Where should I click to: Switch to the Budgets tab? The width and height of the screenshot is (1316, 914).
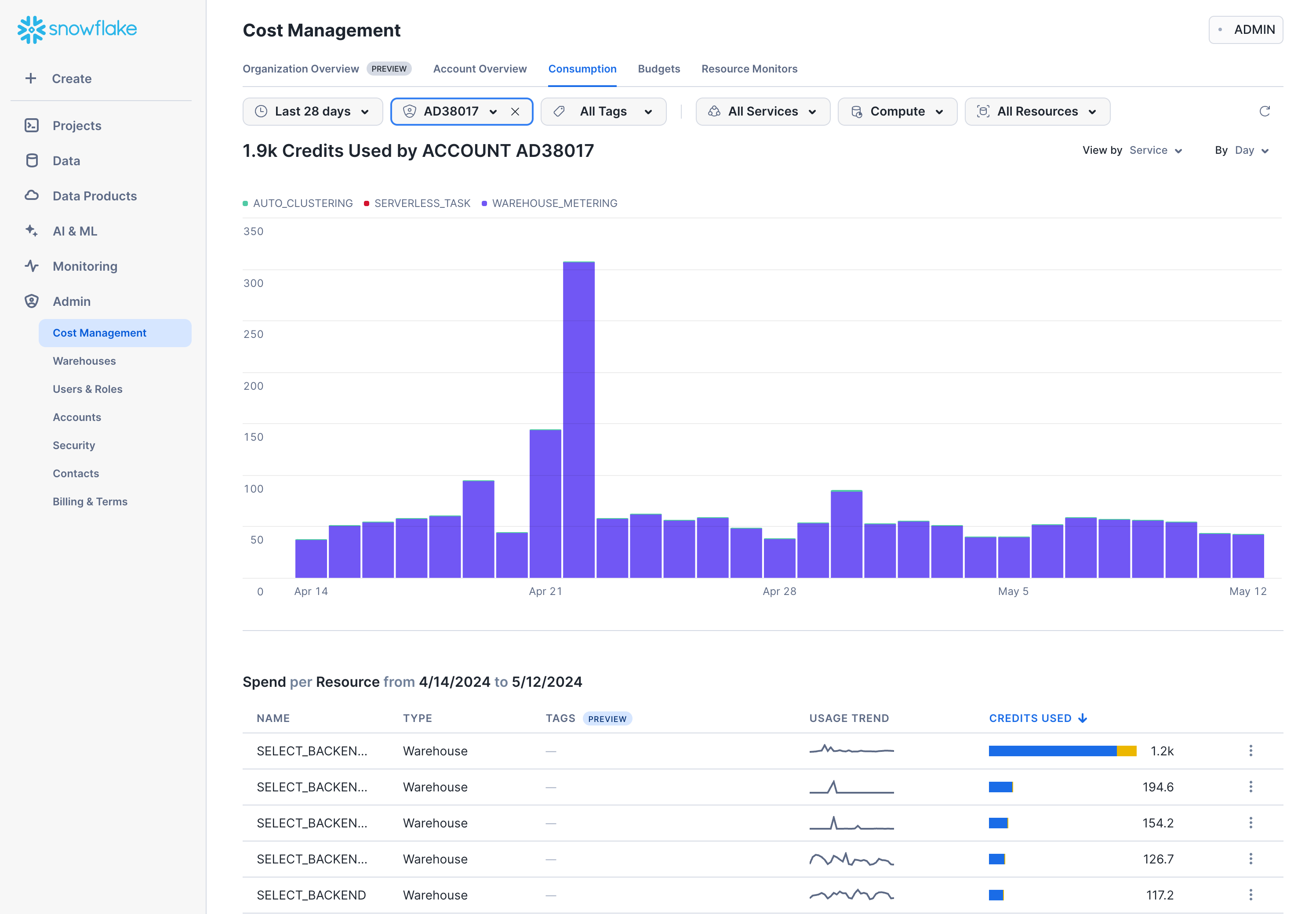coord(658,69)
